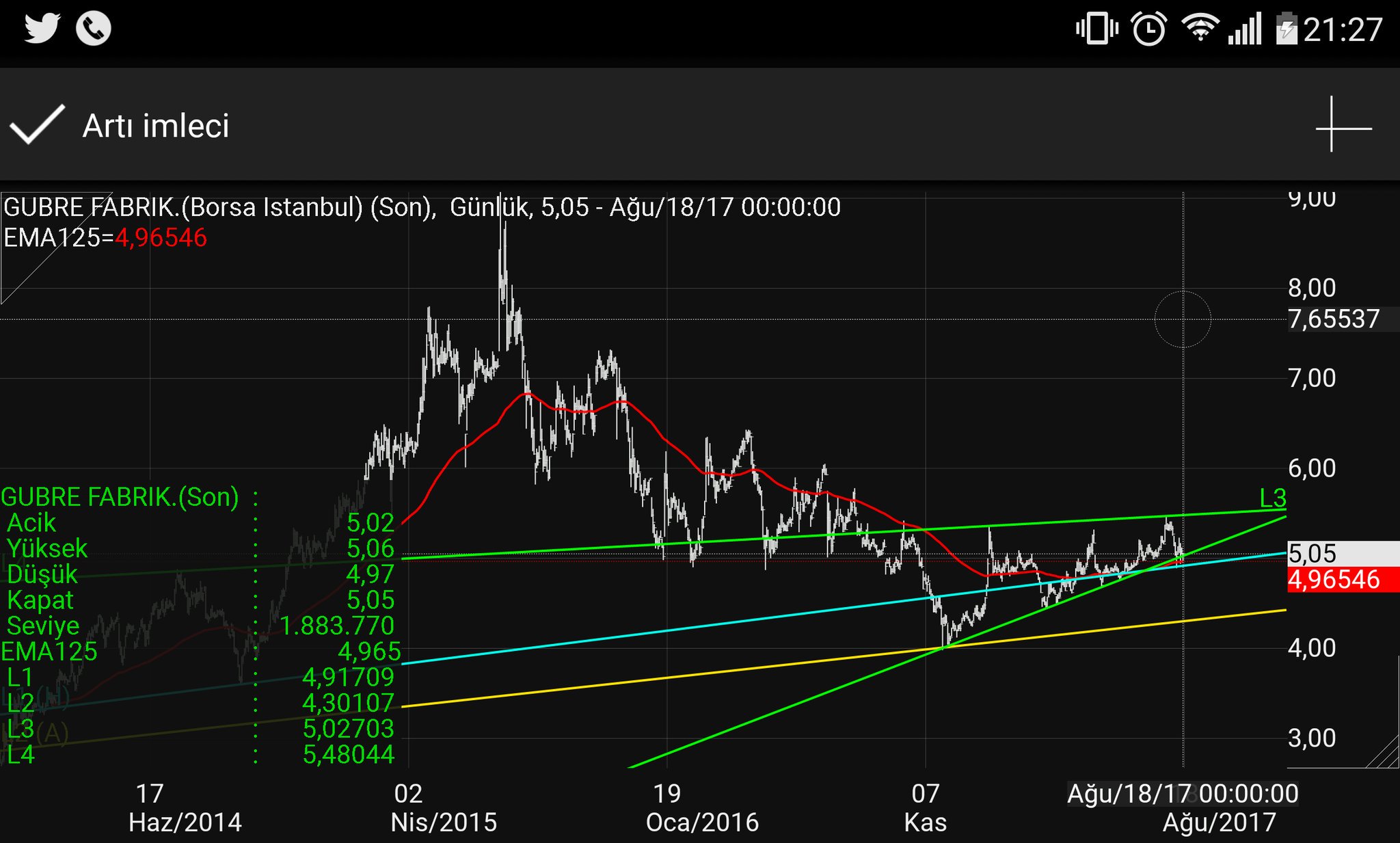Click the L3 value 5,02703
This screenshot has height=843, width=1400.
[x=349, y=729]
